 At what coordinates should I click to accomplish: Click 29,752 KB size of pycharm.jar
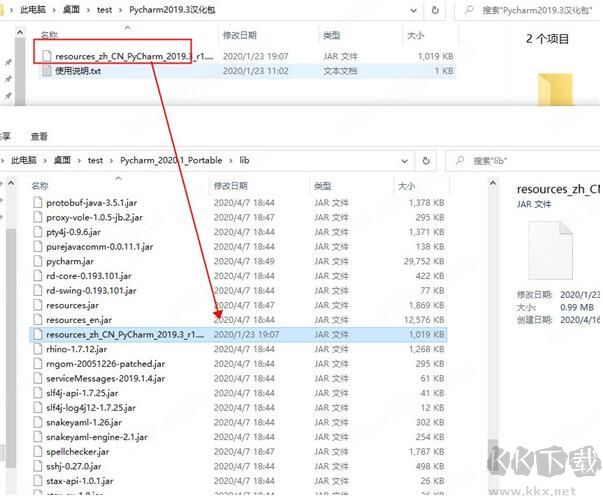(x=424, y=261)
